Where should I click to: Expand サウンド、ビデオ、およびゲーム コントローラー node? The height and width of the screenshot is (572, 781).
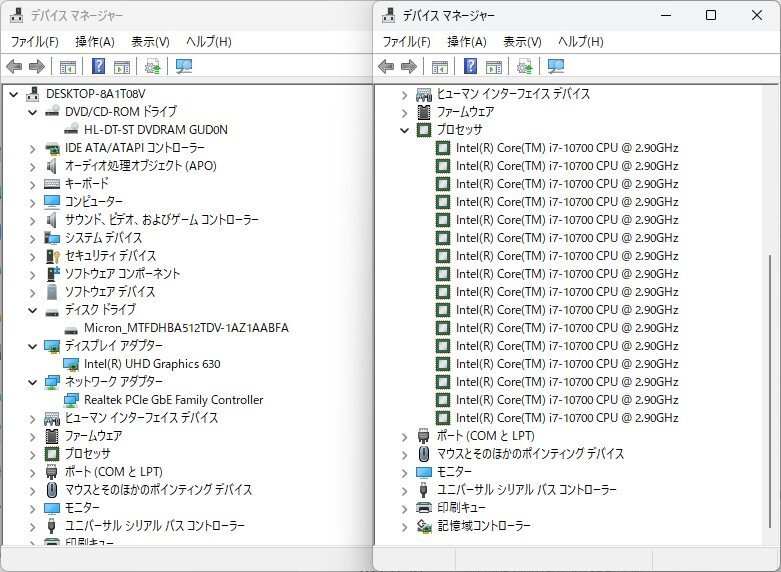(x=32, y=220)
